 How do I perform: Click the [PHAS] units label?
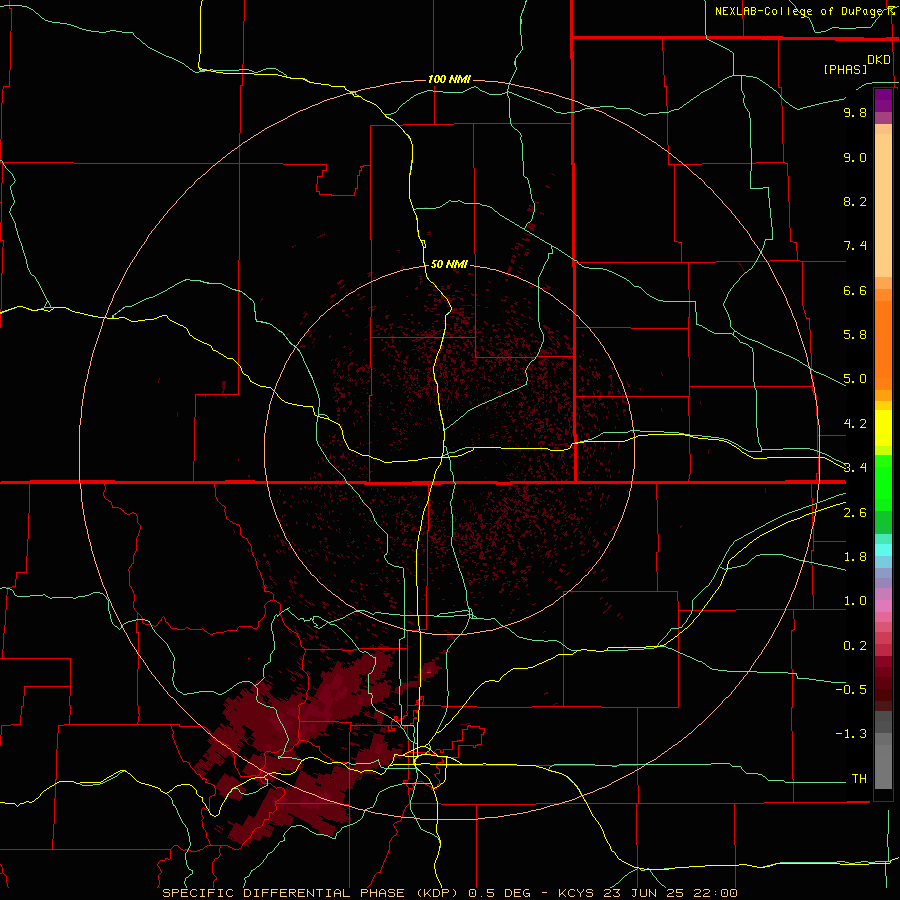tap(845, 69)
